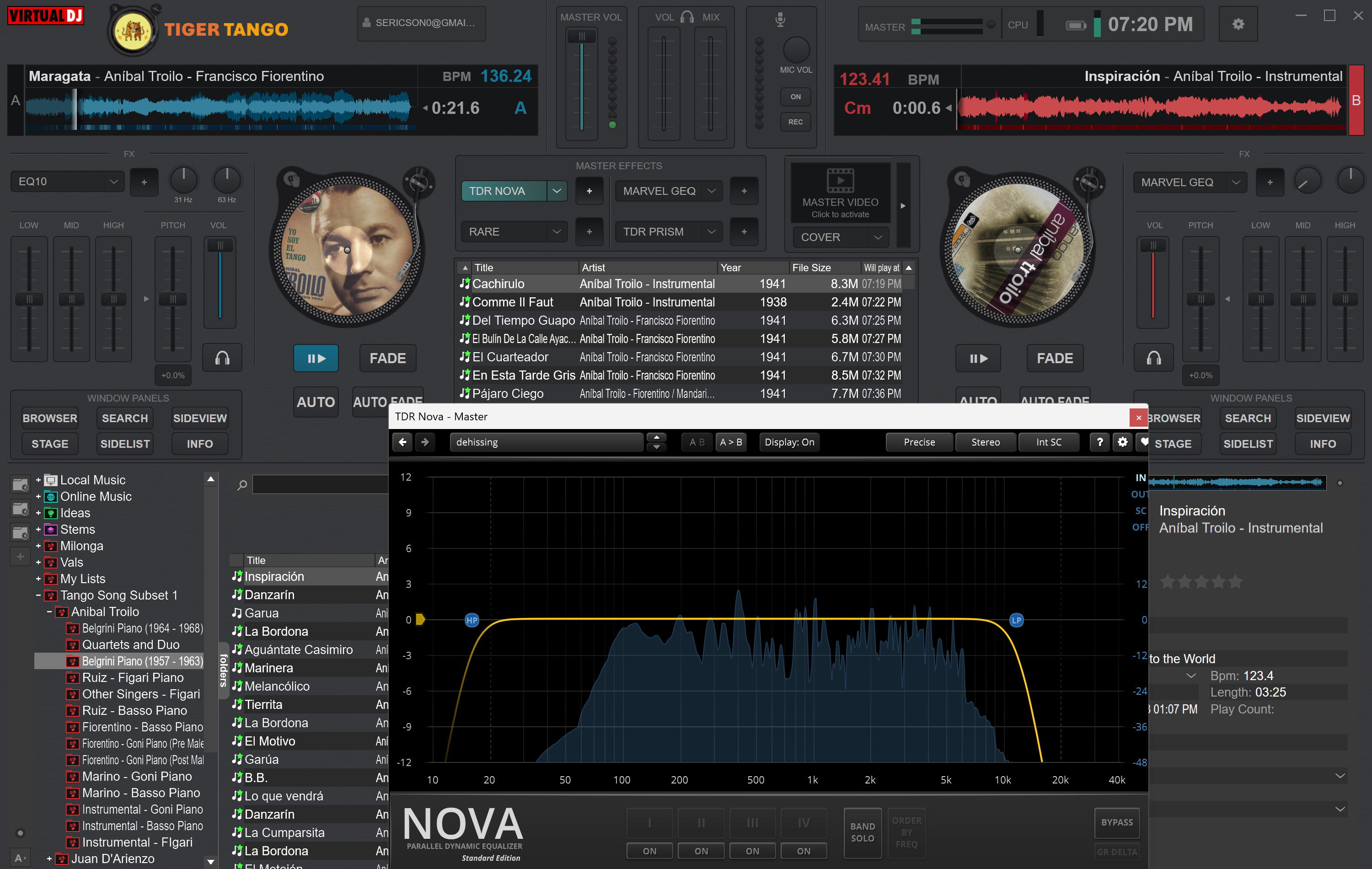
Task: Open right INFO window panel
Action: pyautogui.click(x=1323, y=444)
